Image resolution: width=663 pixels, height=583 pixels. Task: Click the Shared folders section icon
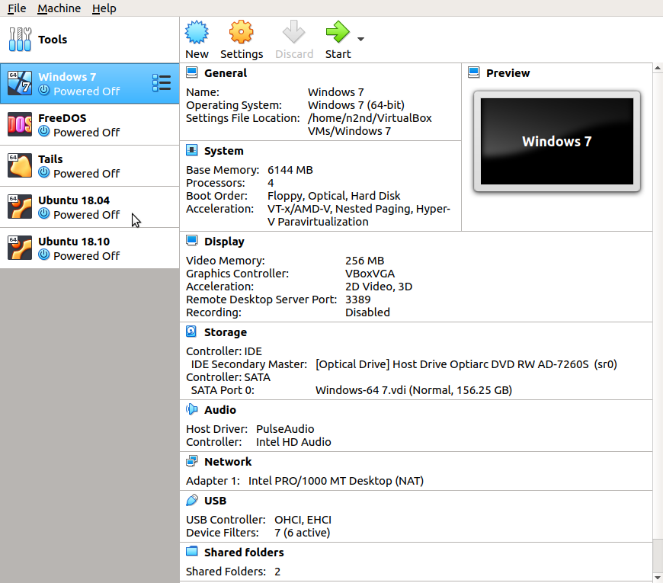tap(192, 551)
